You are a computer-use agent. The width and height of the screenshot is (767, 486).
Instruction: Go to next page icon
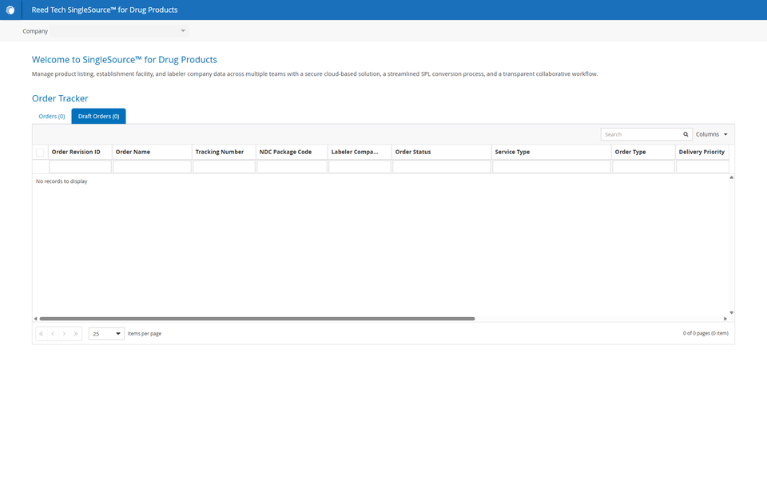pos(64,333)
